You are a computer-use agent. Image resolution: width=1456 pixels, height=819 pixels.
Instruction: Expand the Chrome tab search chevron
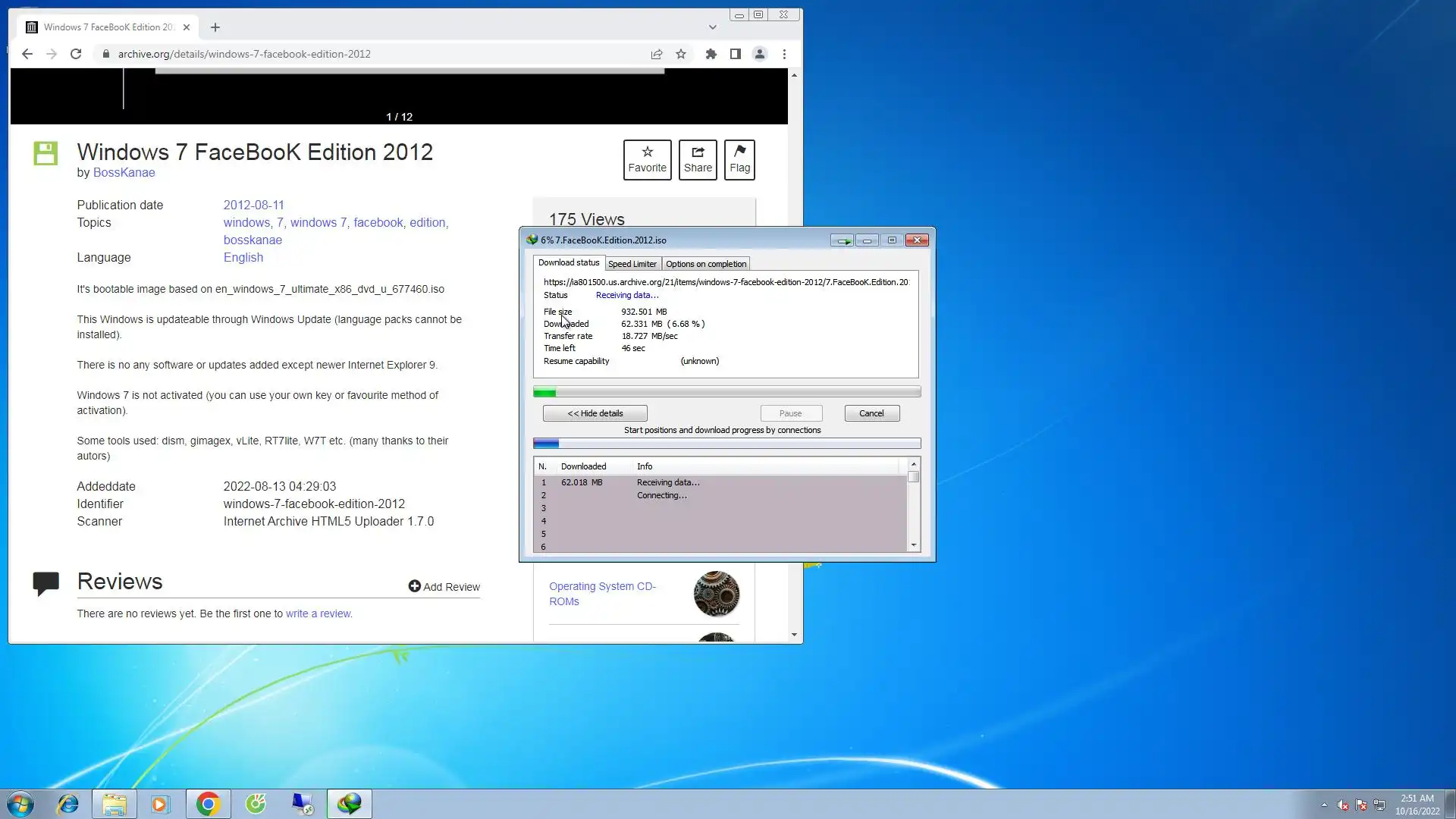pyautogui.click(x=712, y=27)
